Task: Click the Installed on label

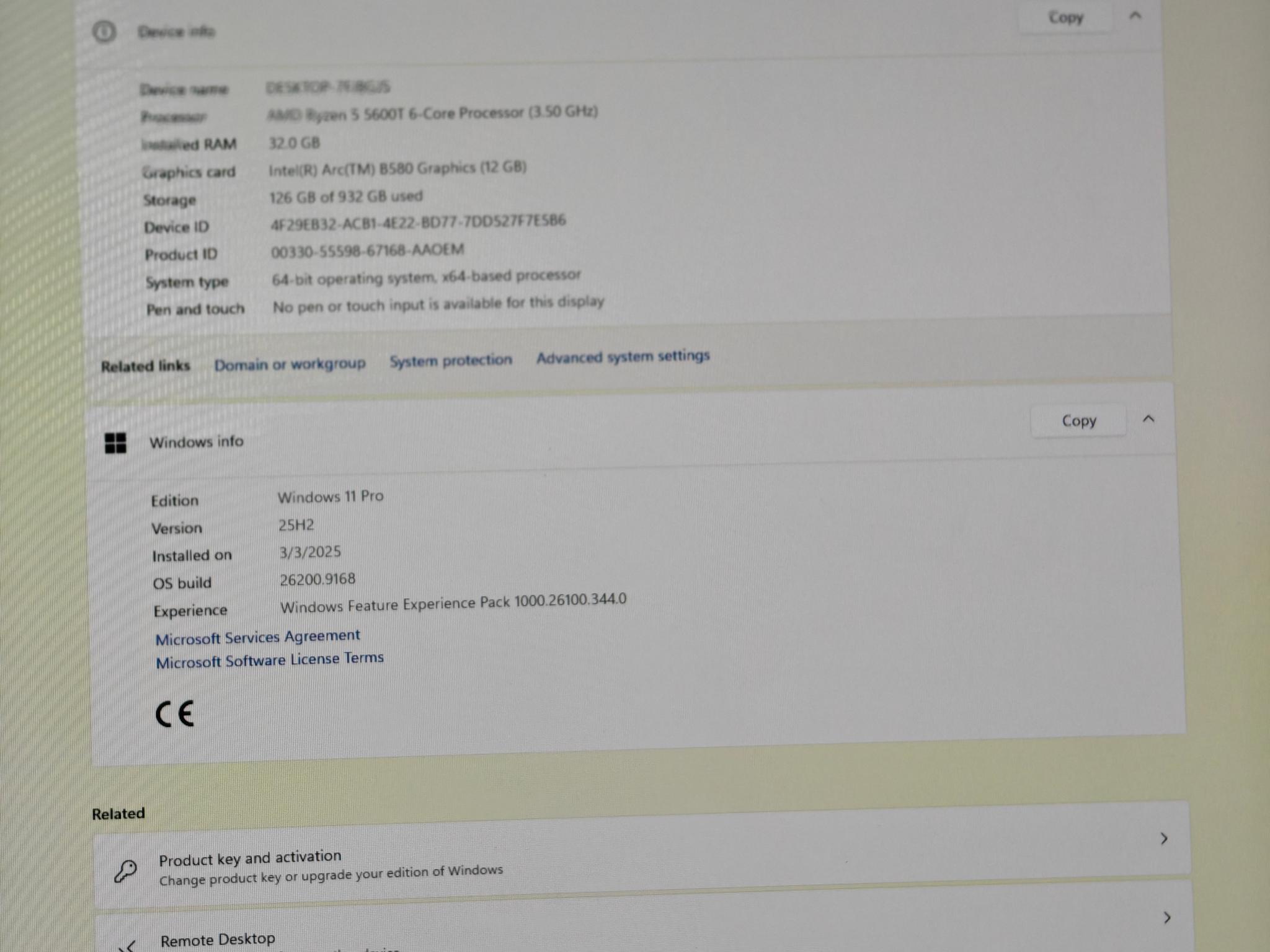Action: point(192,555)
